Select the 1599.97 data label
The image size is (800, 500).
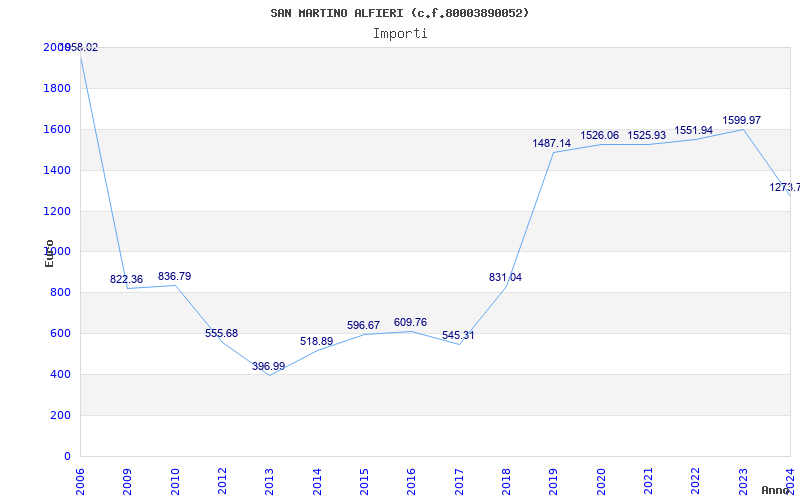click(x=741, y=120)
